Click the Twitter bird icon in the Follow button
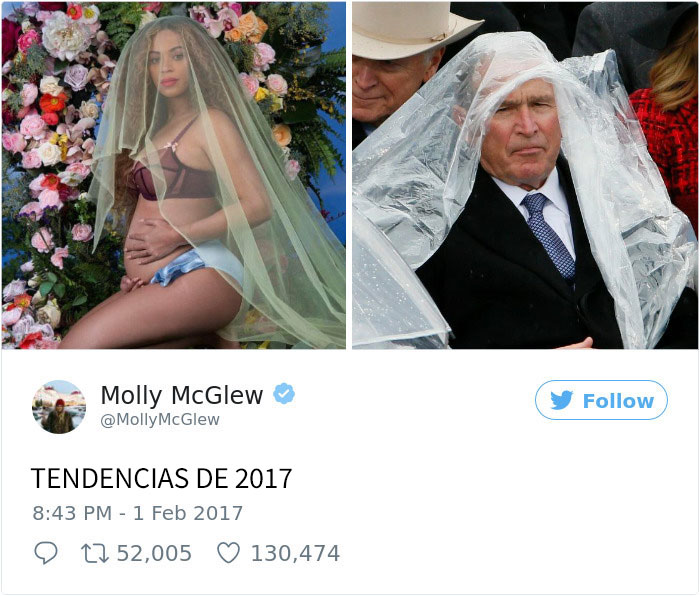Screen dimensions: 700x596 [x=562, y=400]
